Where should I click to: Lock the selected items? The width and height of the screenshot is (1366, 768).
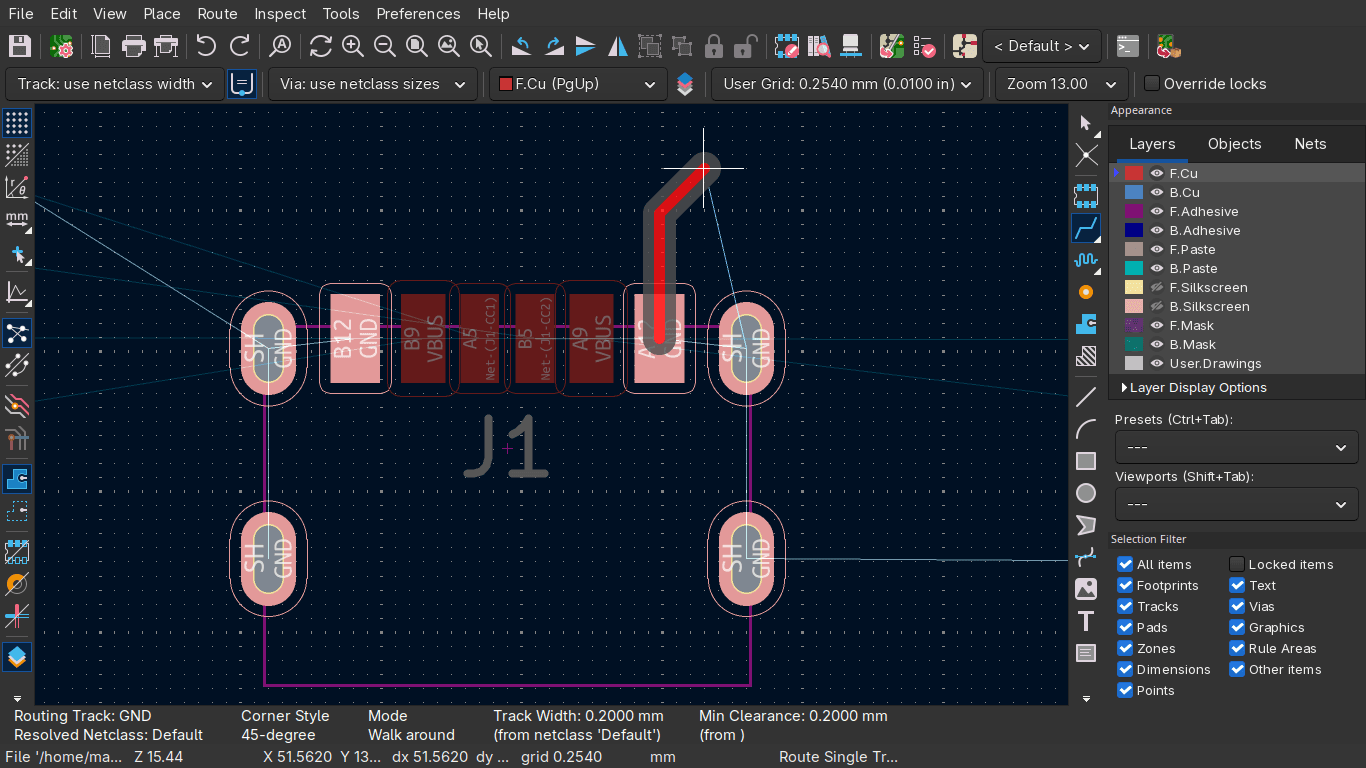pos(714,46)
